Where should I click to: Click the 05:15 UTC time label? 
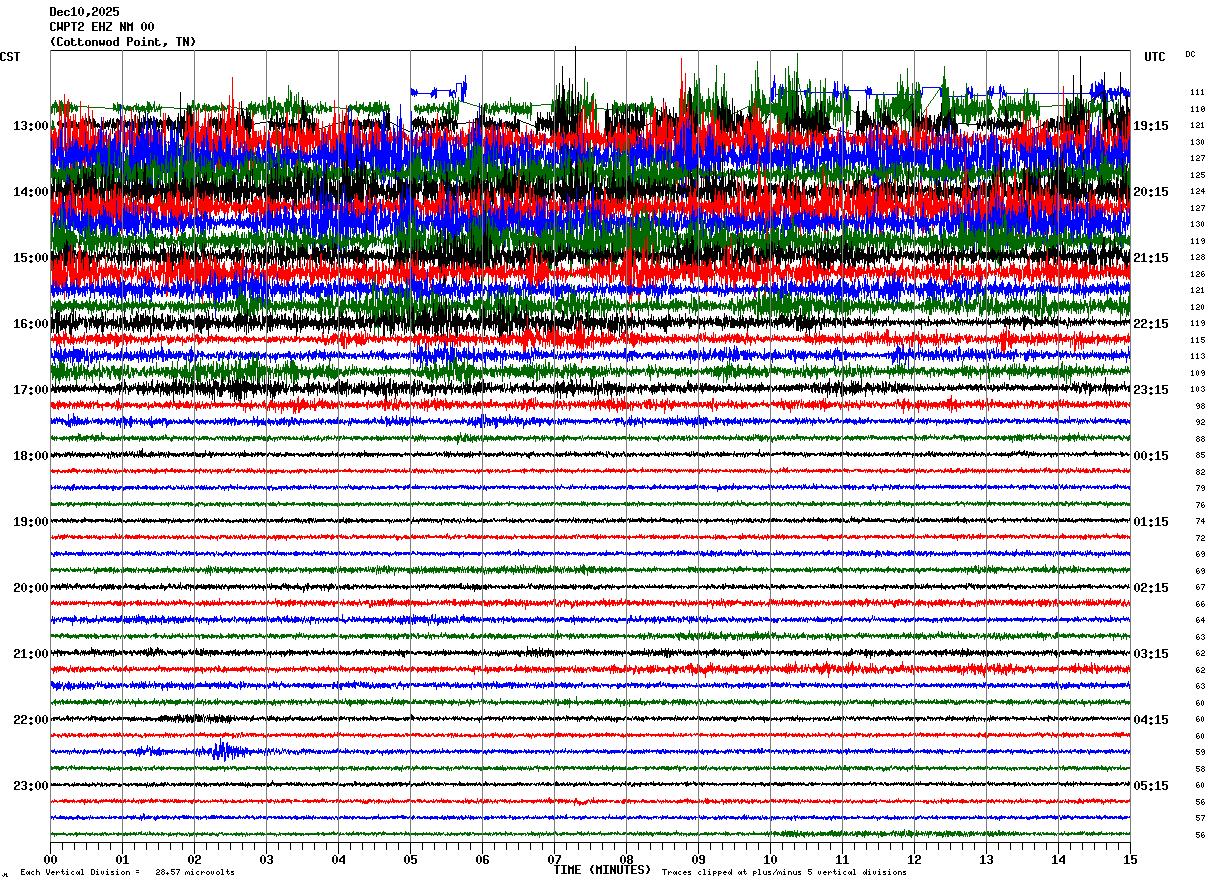pos(1151,786)
